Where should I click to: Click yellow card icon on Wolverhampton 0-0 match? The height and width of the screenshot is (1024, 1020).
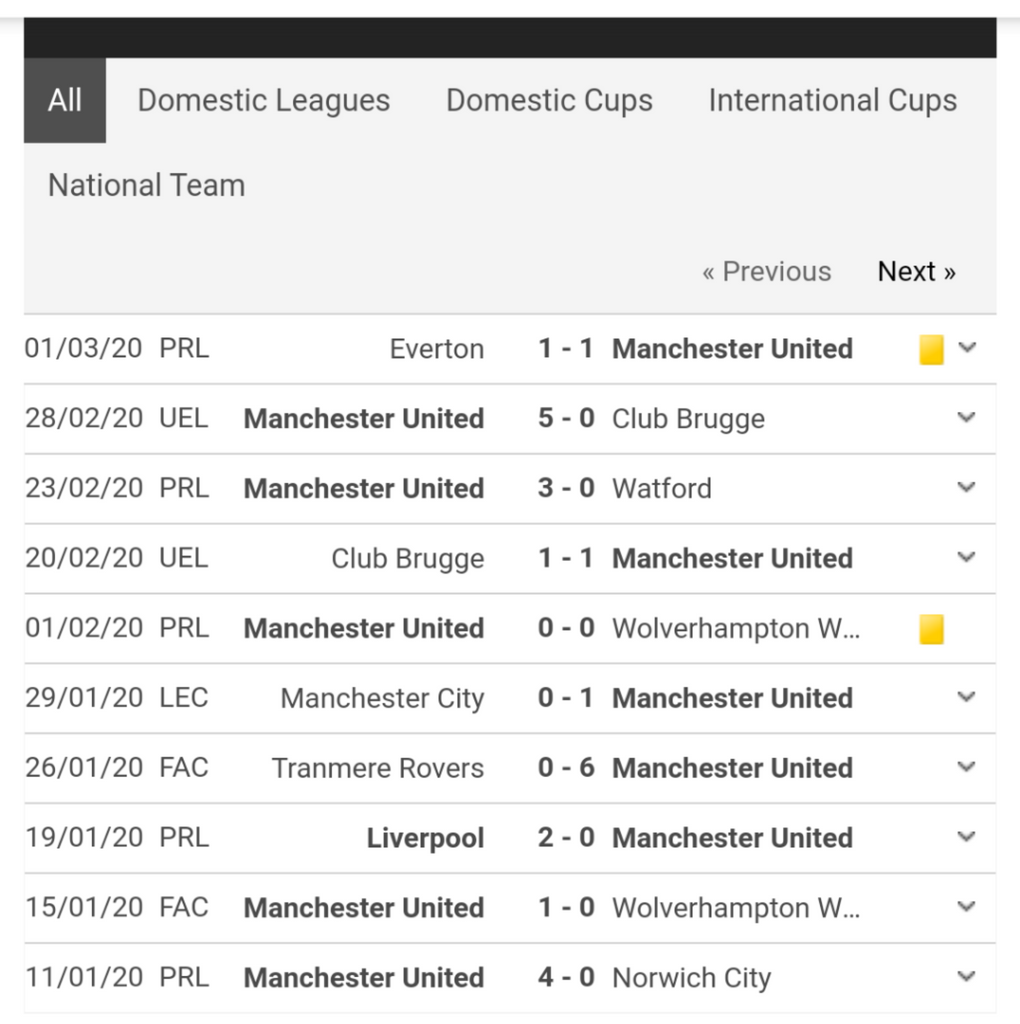point(931,629)
